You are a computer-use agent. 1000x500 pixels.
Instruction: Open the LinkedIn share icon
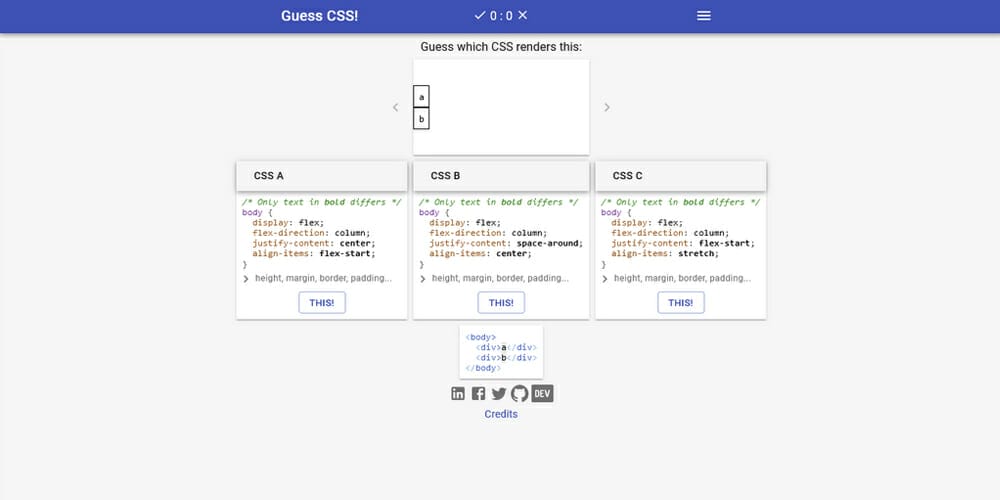coord(458,393)
